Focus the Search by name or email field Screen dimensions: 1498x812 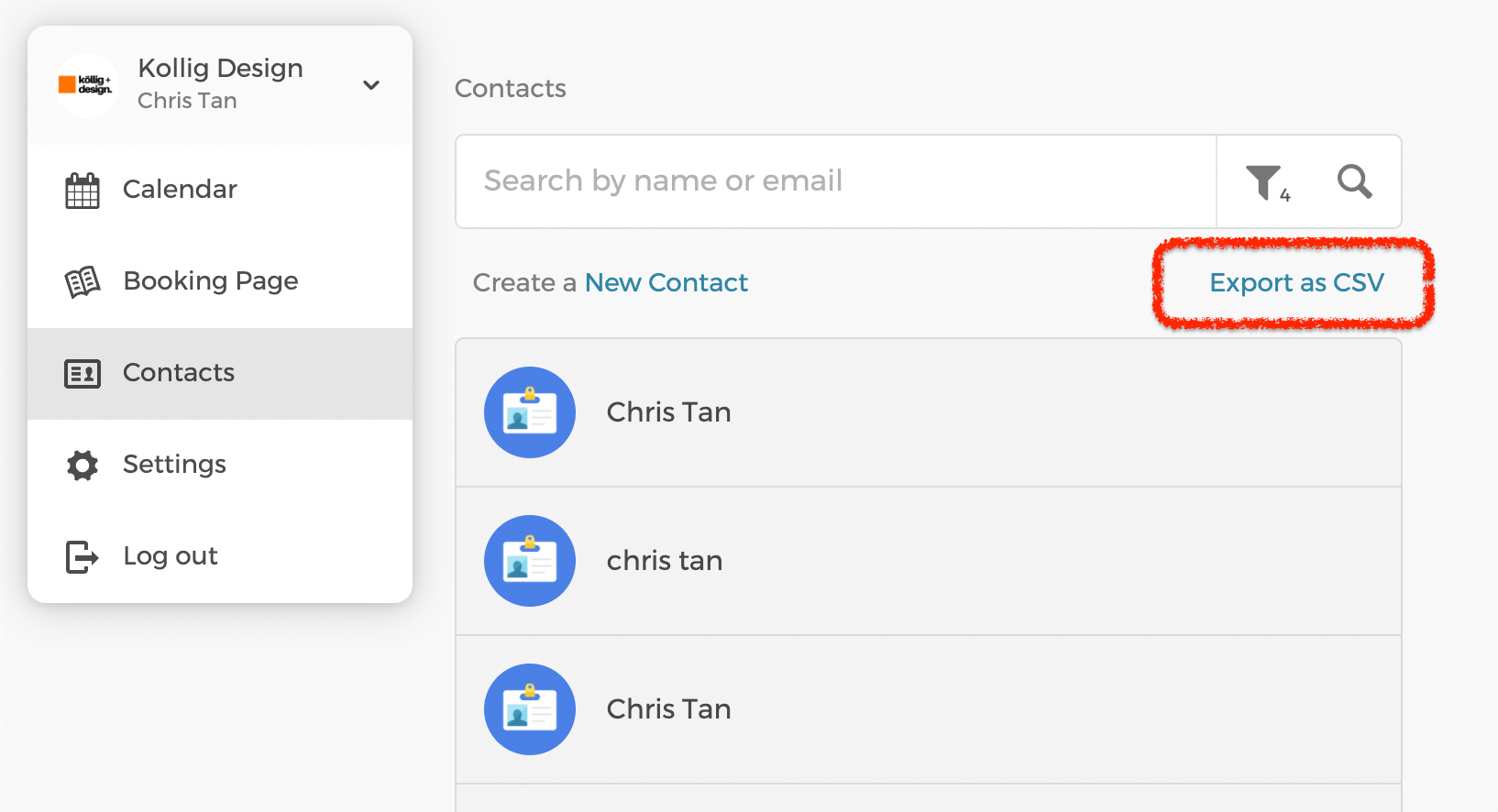836,181
